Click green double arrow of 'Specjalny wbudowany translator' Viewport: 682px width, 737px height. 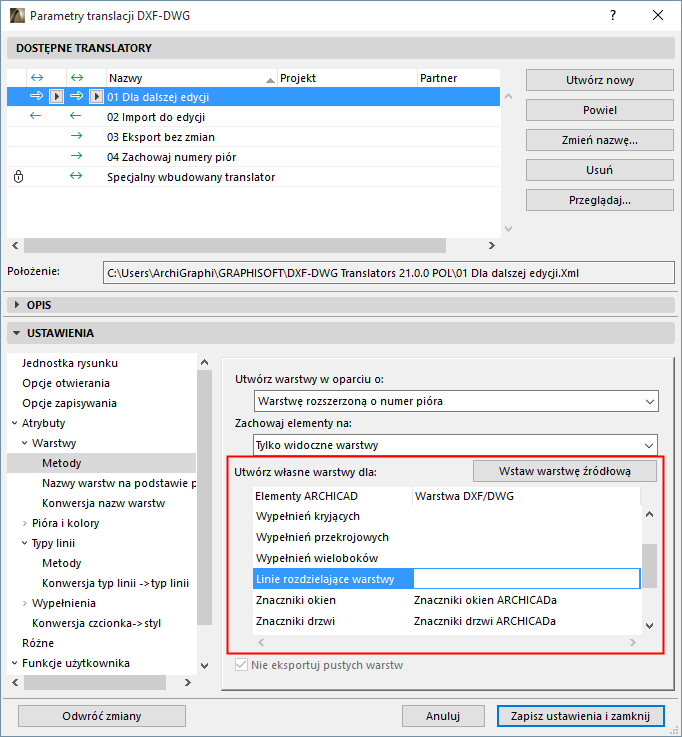click(76, 176)
